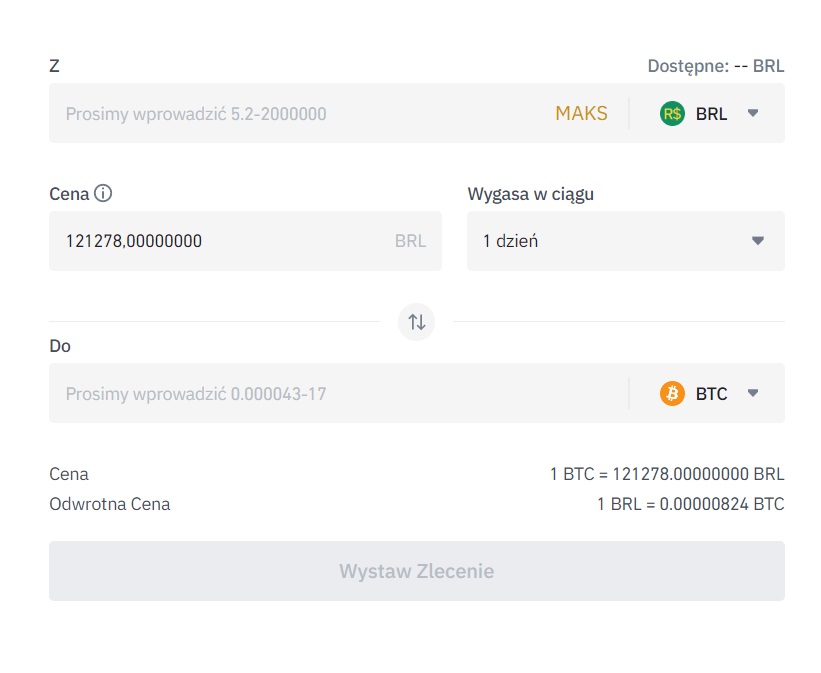Click the '1 BRL = 0.00000824 BTC' rate

coord(690,504)
